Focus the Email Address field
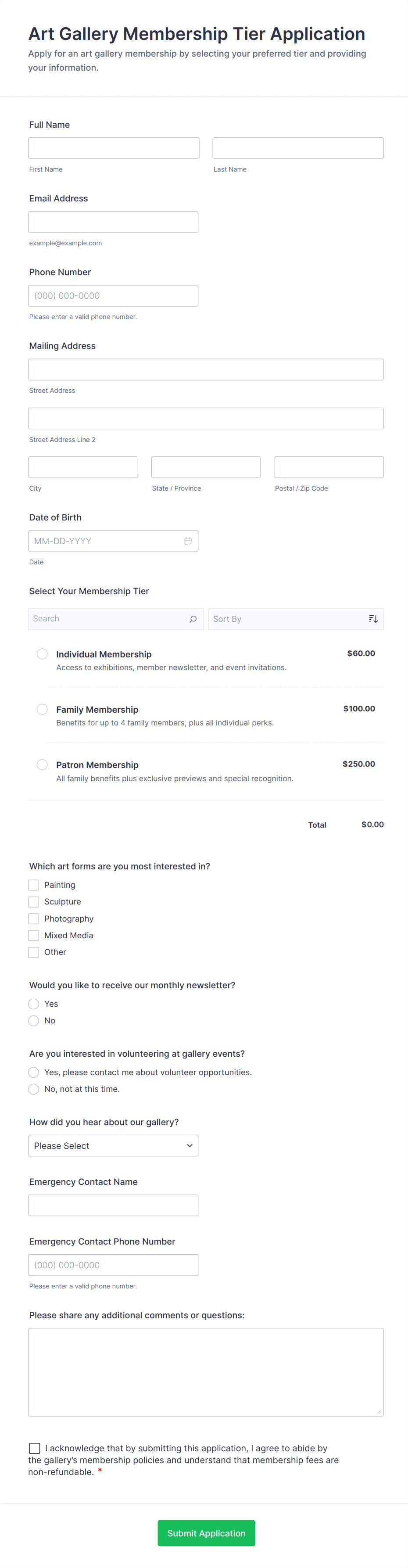Viewport: 408px width, 1568px height. pos(113,222)
